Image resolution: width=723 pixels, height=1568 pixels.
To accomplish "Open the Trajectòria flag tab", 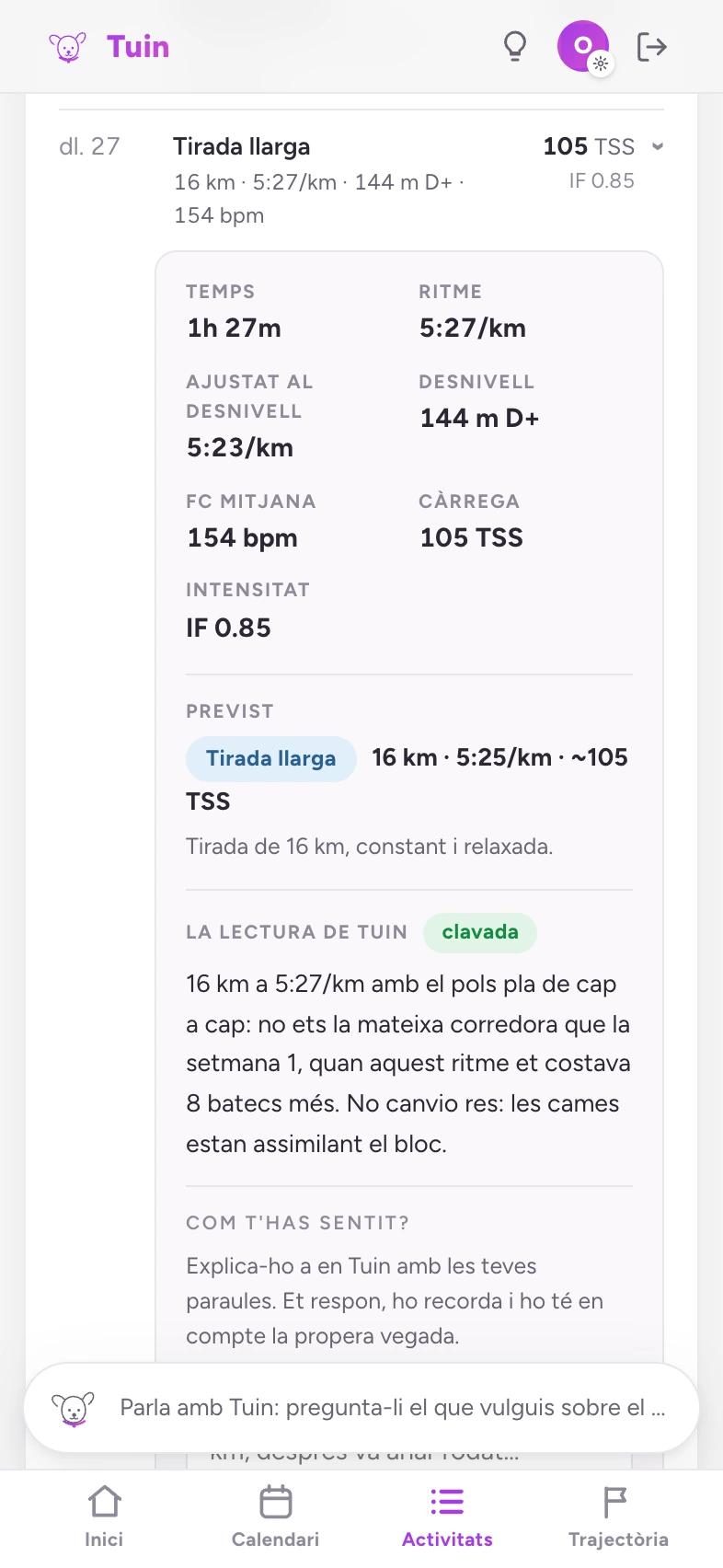I will coord(618,1517).
